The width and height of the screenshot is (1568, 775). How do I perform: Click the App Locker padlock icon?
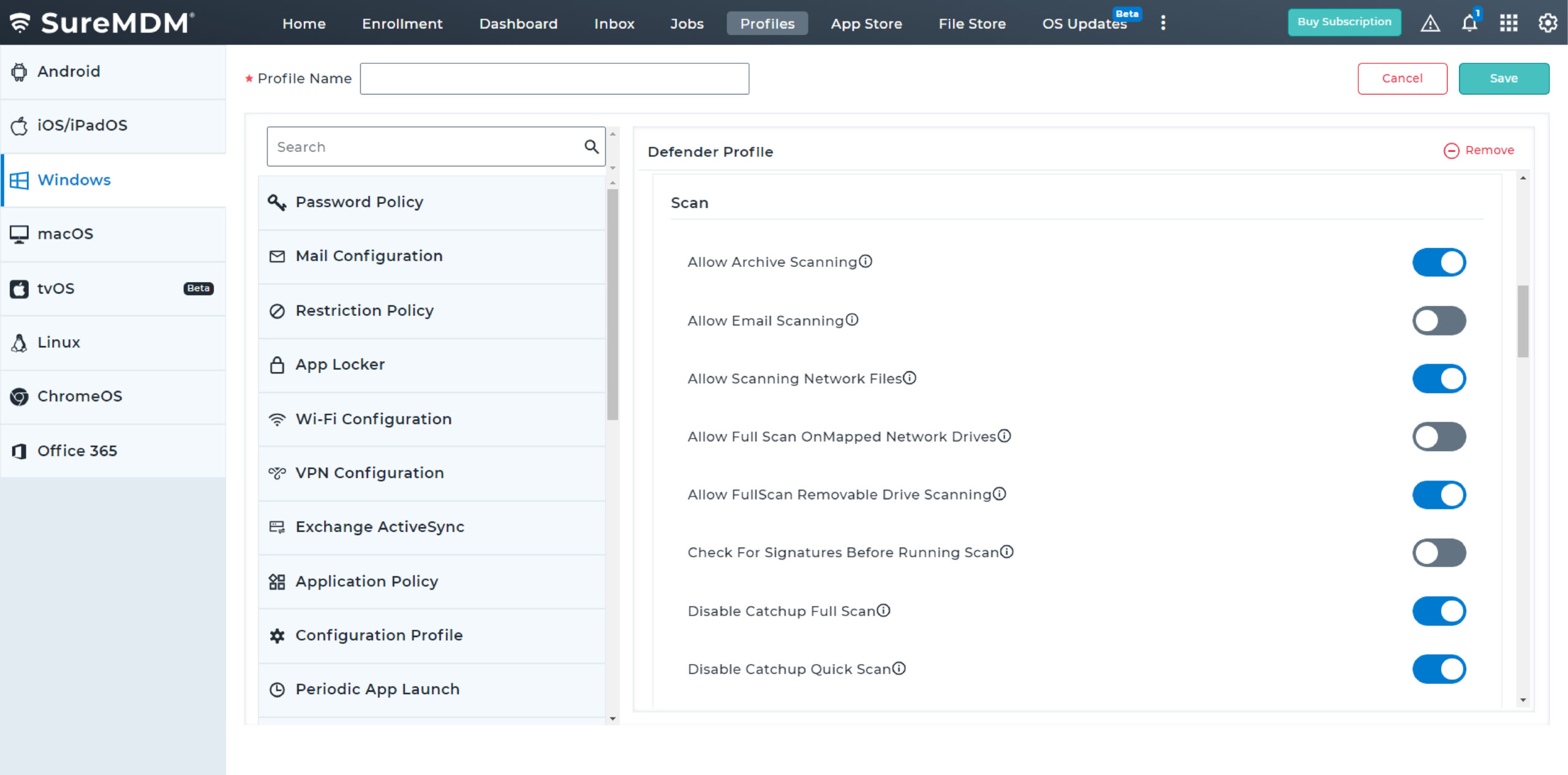click(x=277, y=365)
